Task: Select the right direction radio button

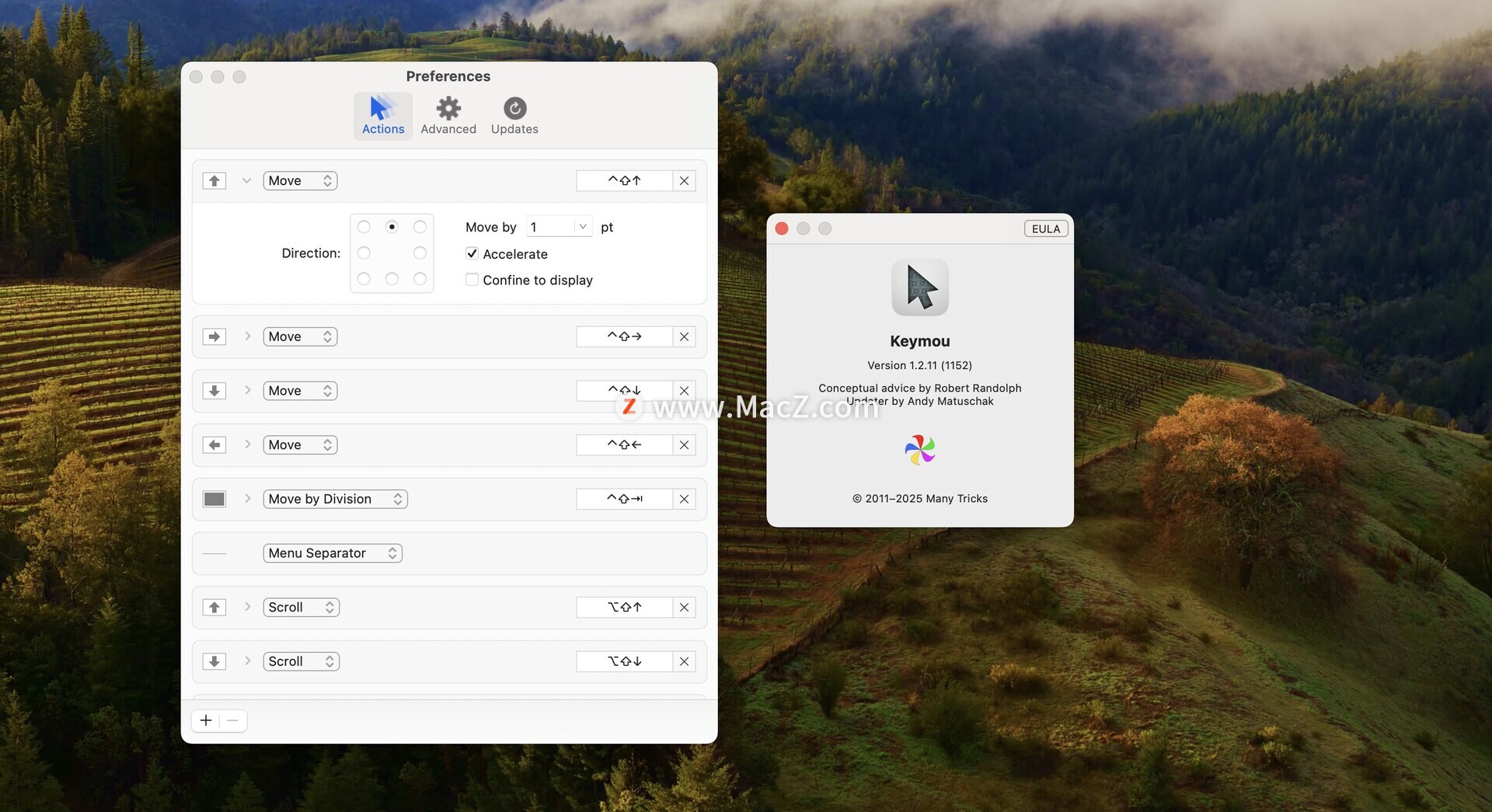Action: click(420, 253)
